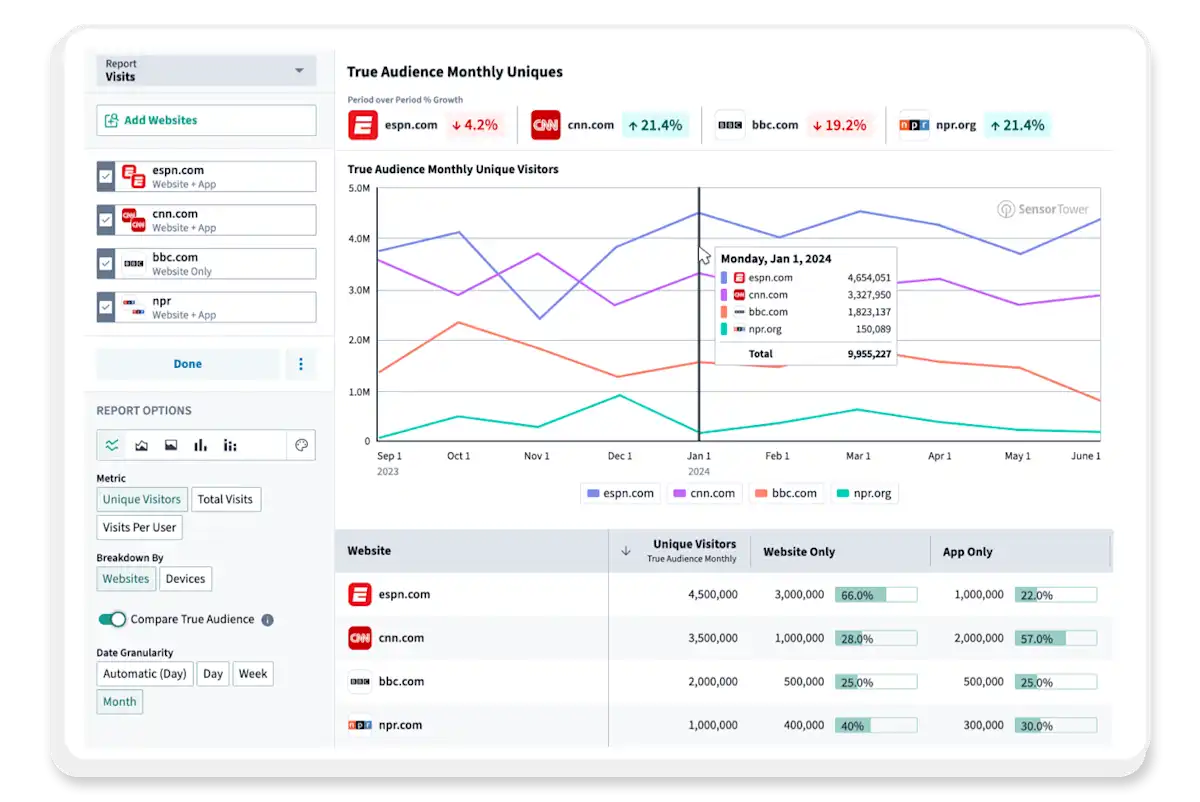Click the ESPN logo in growth summary

(363, 125)
